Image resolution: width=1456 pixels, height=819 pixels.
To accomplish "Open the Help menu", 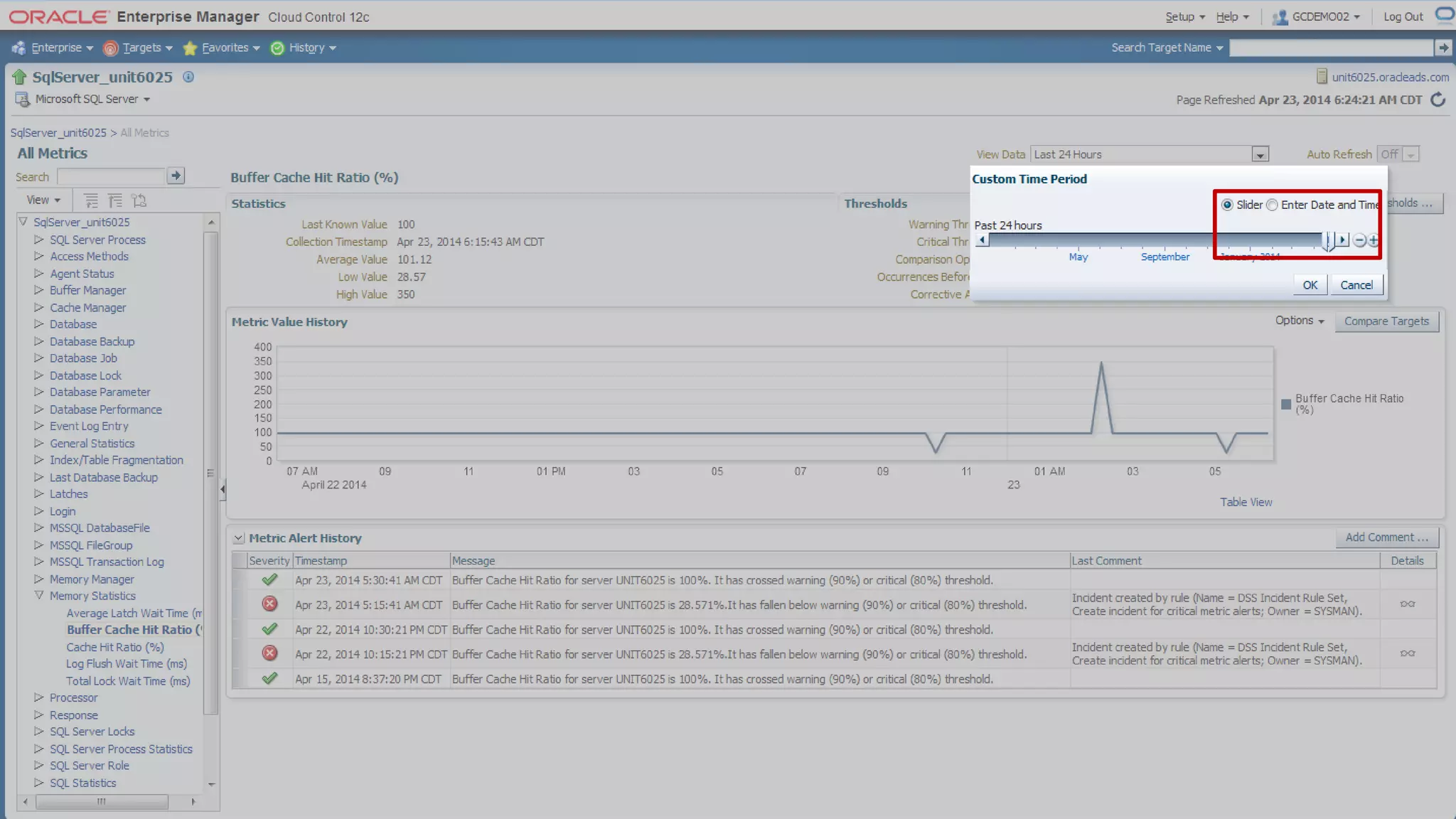I will click(x=1232, y=16).
